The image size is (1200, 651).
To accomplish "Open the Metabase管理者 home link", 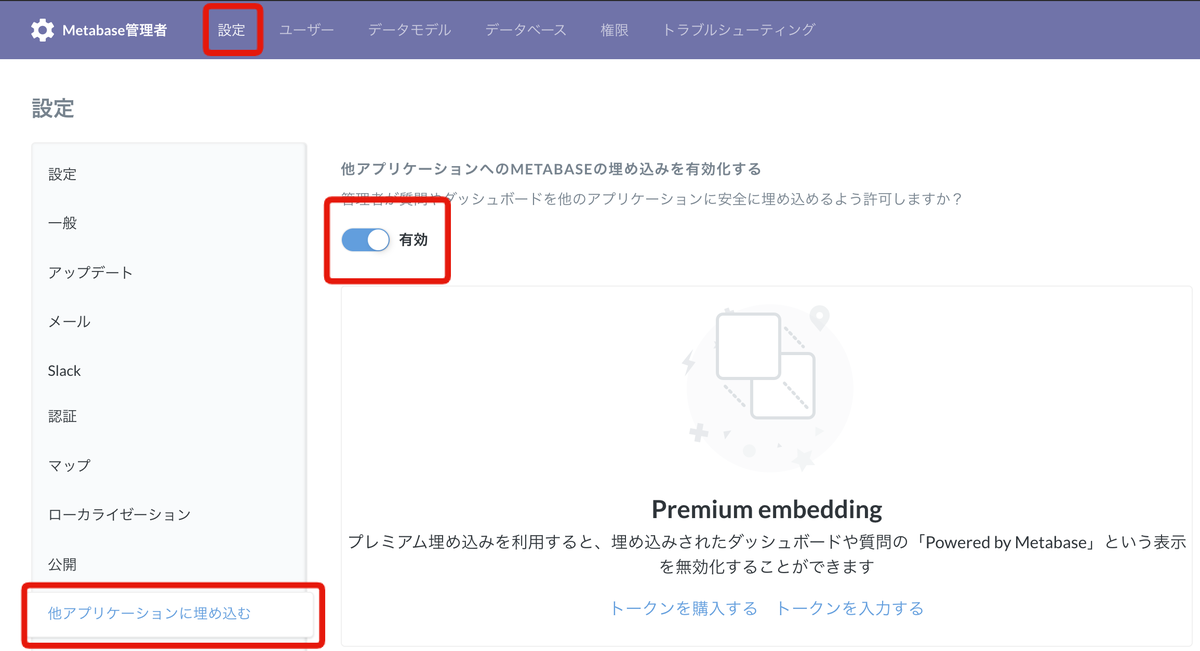I will point(113,29).
